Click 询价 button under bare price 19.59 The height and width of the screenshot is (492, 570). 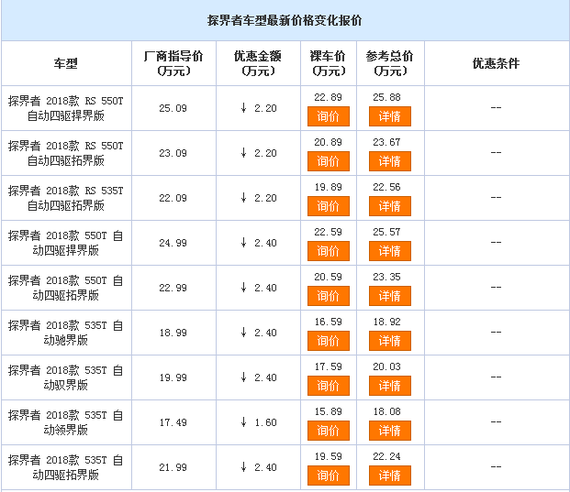328,476
